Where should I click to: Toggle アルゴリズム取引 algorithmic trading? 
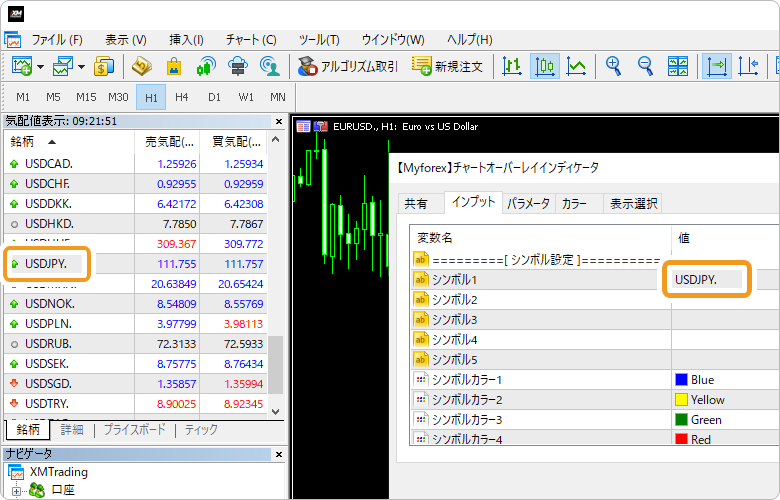[x=348, y=66]
